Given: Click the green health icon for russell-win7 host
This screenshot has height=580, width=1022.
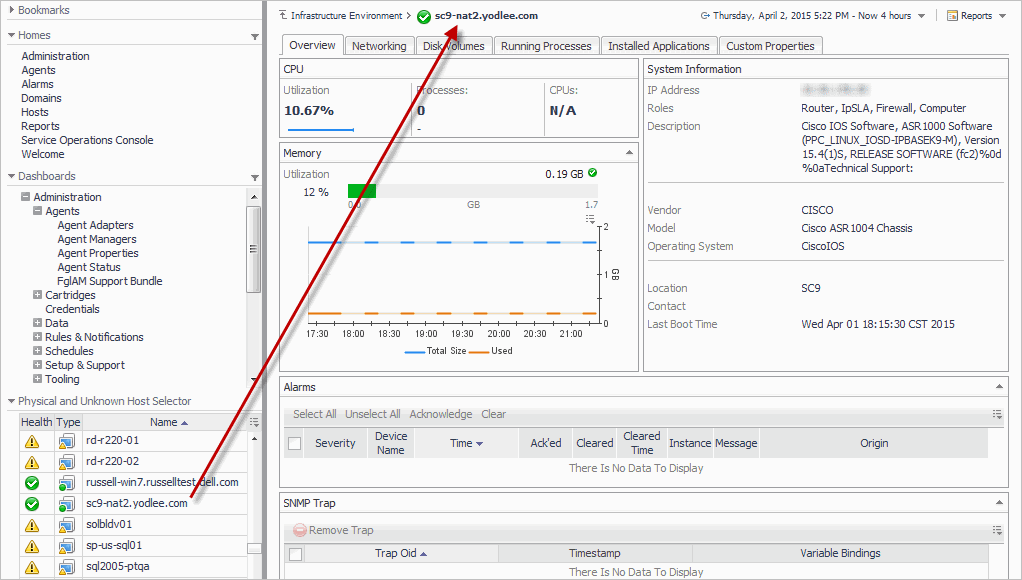Looking at the screenshot, I should [31, 483].
